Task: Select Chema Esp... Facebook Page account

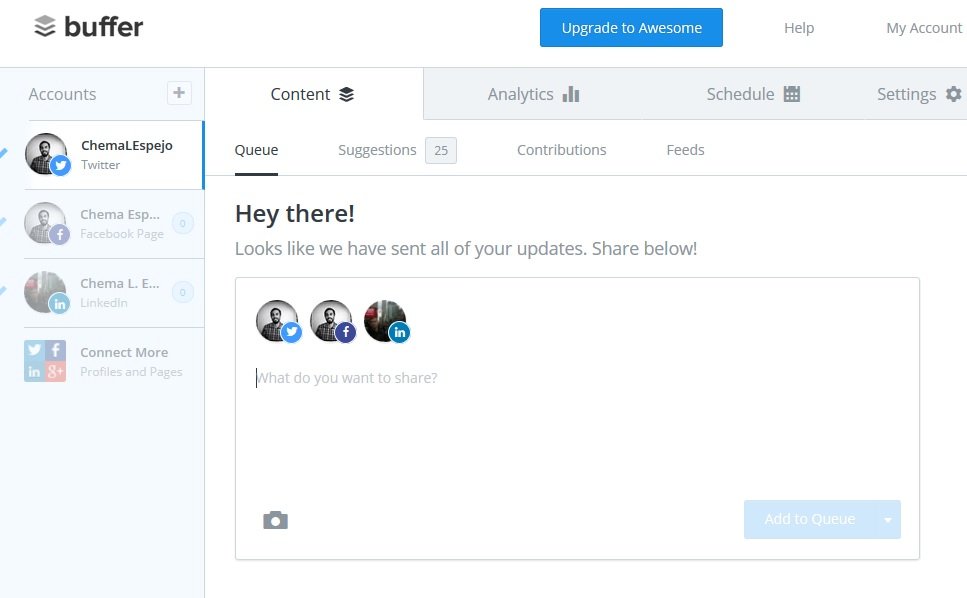Action: pyautogui.click(x=113, y=224)
